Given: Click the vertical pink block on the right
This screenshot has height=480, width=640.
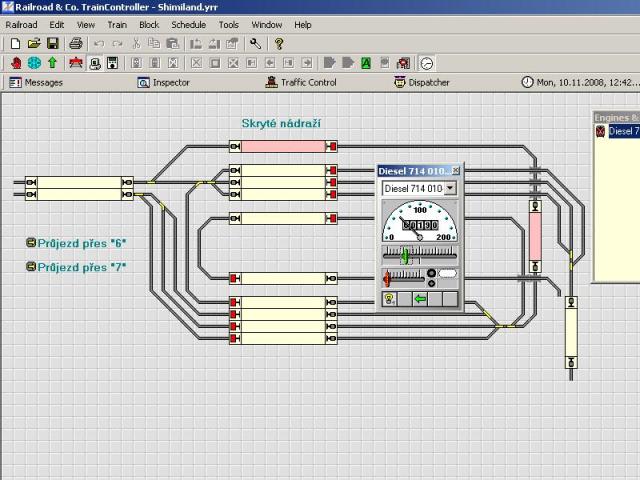Looking at the screenshot, I should click(536, 236).
